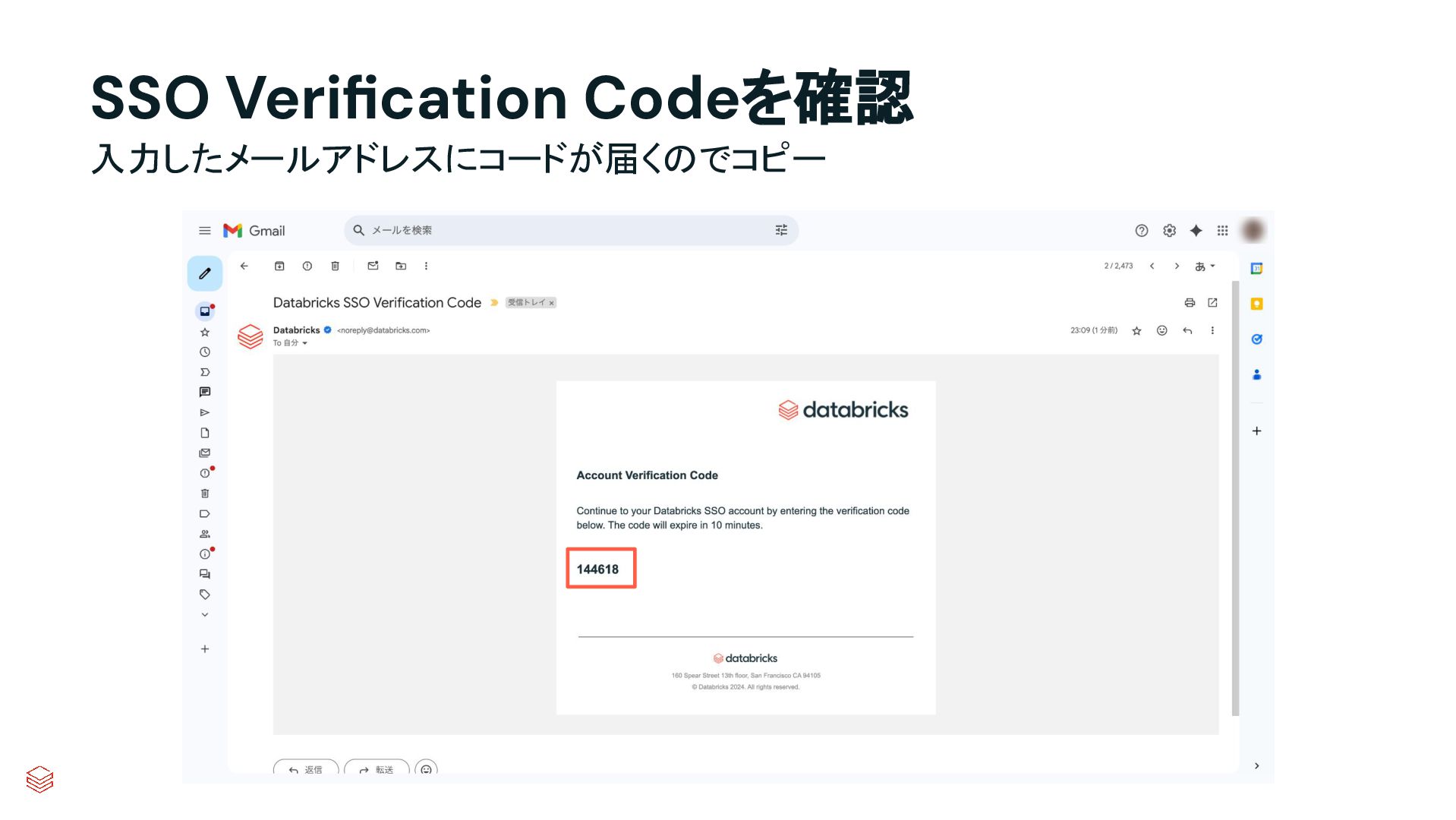Click the Gmail logo
The width and height of the screenshot is (1456, 820).
tap(254, 231)
